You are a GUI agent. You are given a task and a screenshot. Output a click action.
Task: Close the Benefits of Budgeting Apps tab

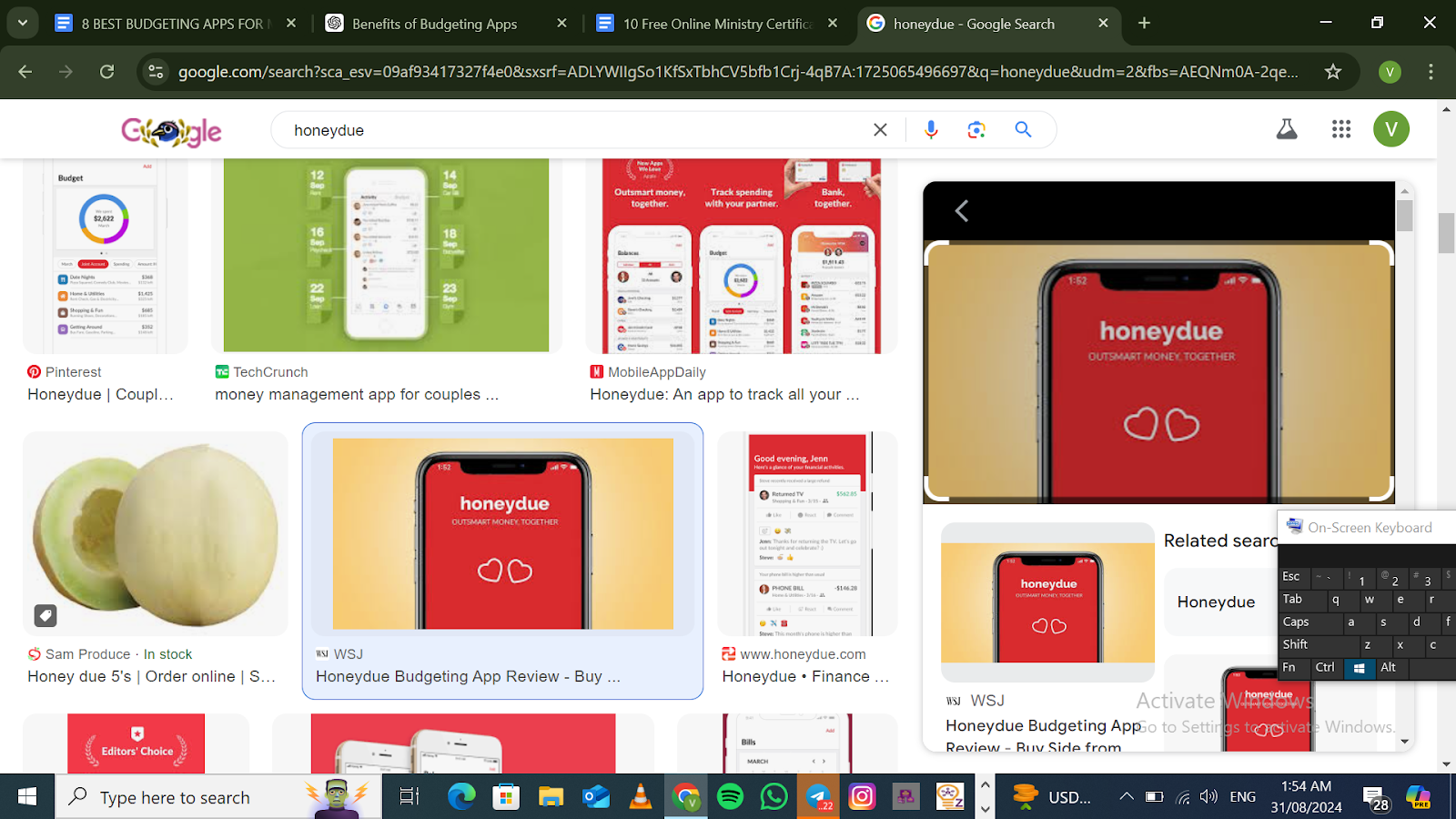point(561,24)
